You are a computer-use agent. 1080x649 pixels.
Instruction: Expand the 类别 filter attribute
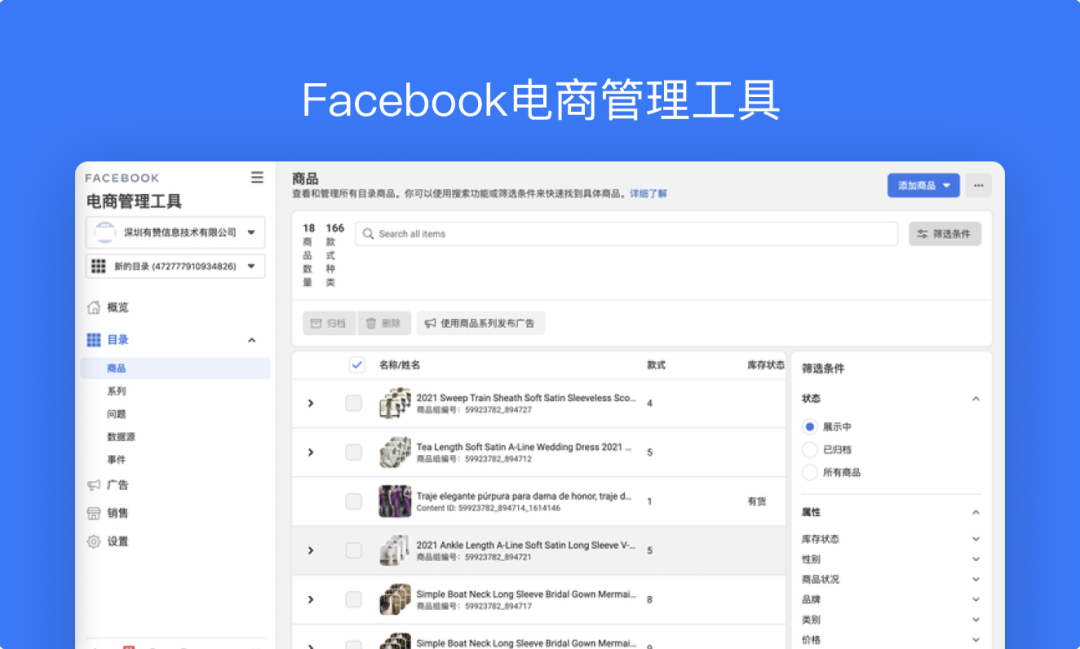click(x=975, y=619)
